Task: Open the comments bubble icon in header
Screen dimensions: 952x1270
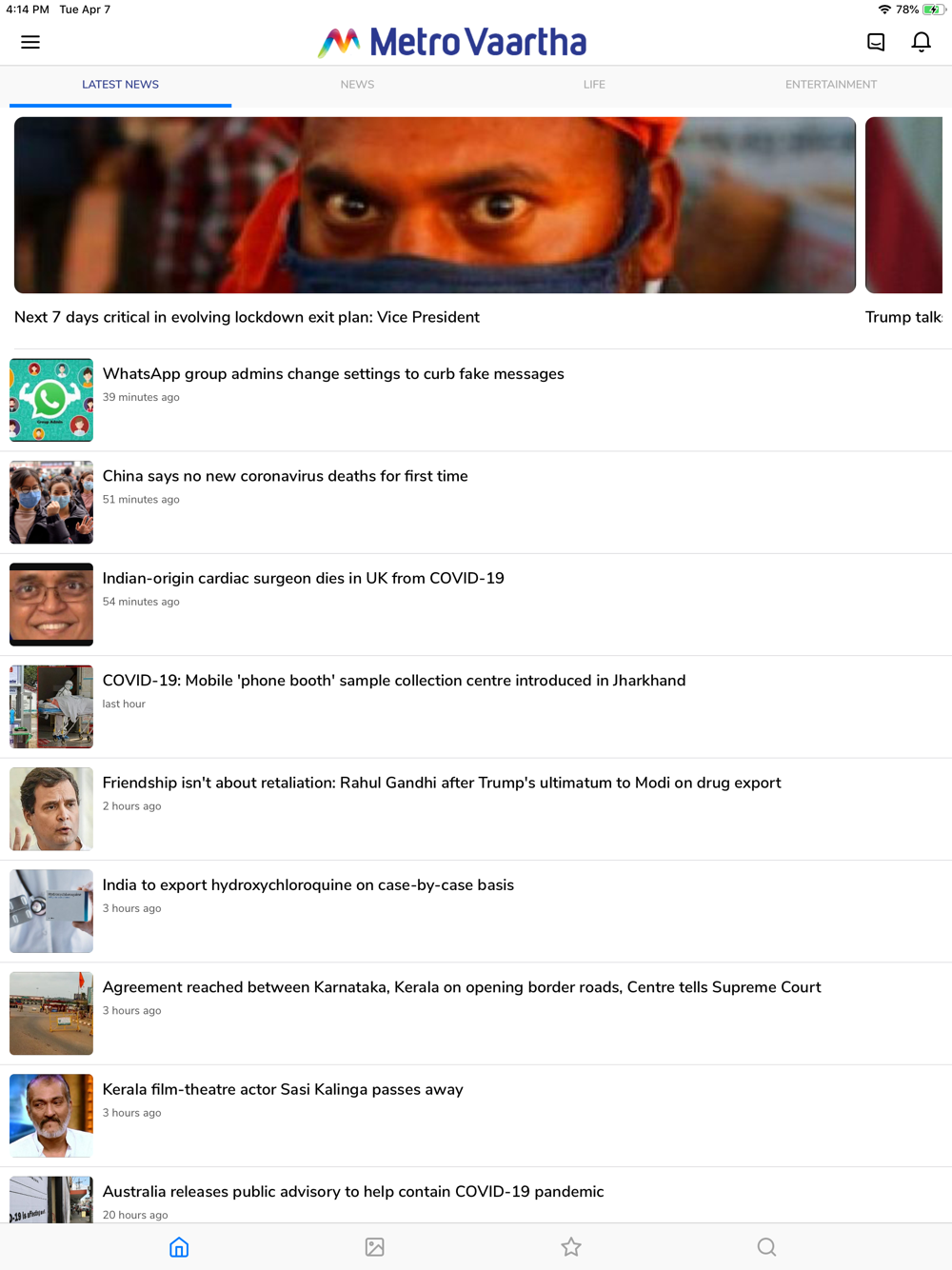Action: 876,42
